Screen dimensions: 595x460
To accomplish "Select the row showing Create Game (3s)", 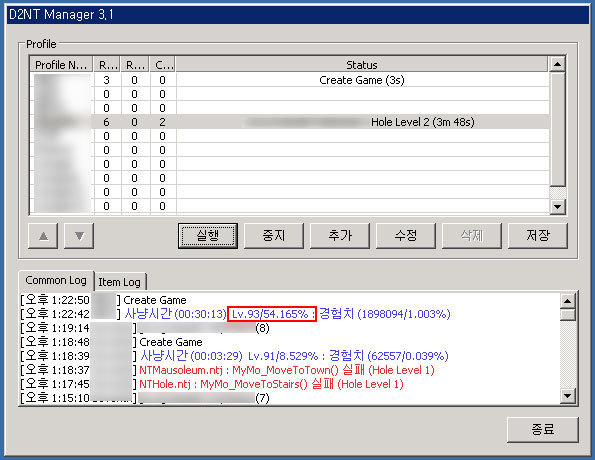I will (x=290, y=80).
